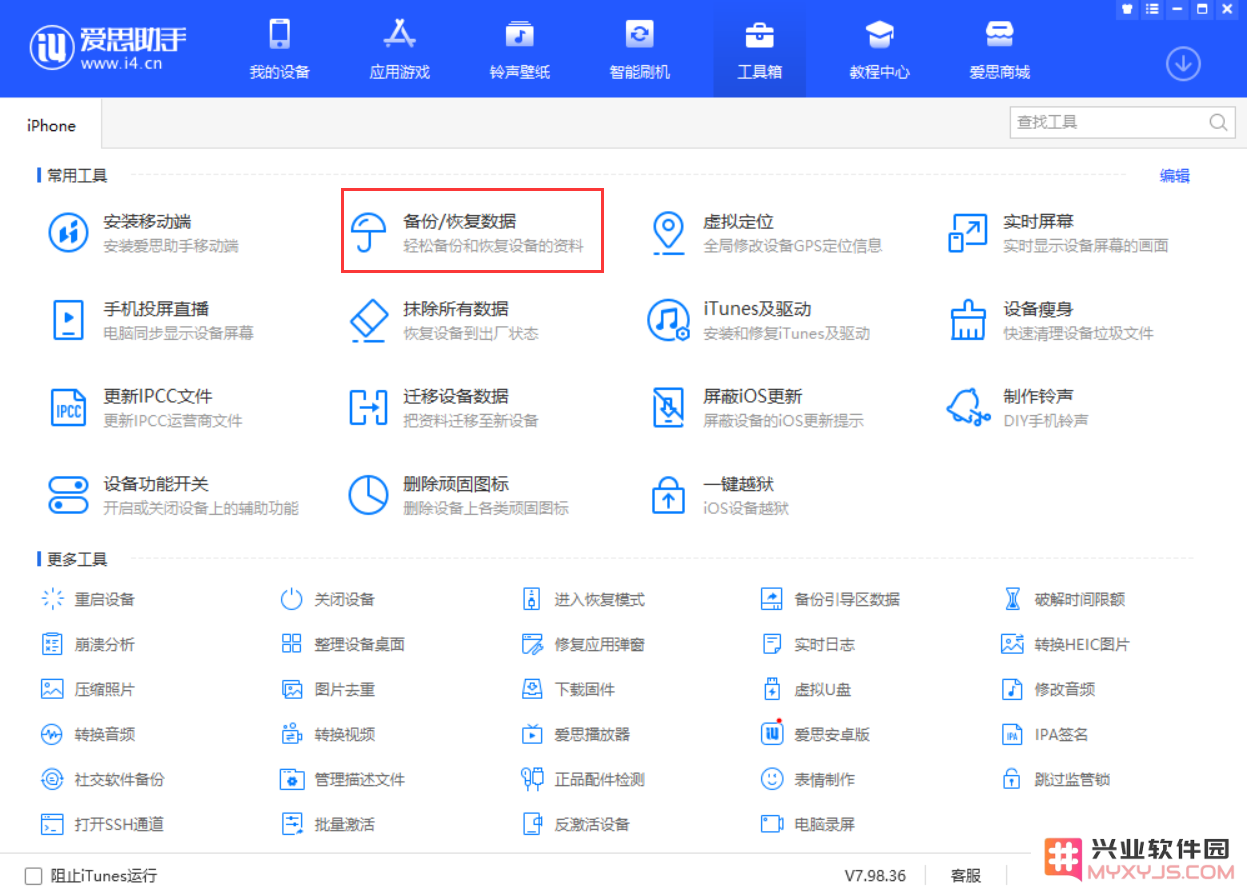1247x896 pixels.
Task: Select the 抹除所有数据 eraser icon
Action: [369, 320]
